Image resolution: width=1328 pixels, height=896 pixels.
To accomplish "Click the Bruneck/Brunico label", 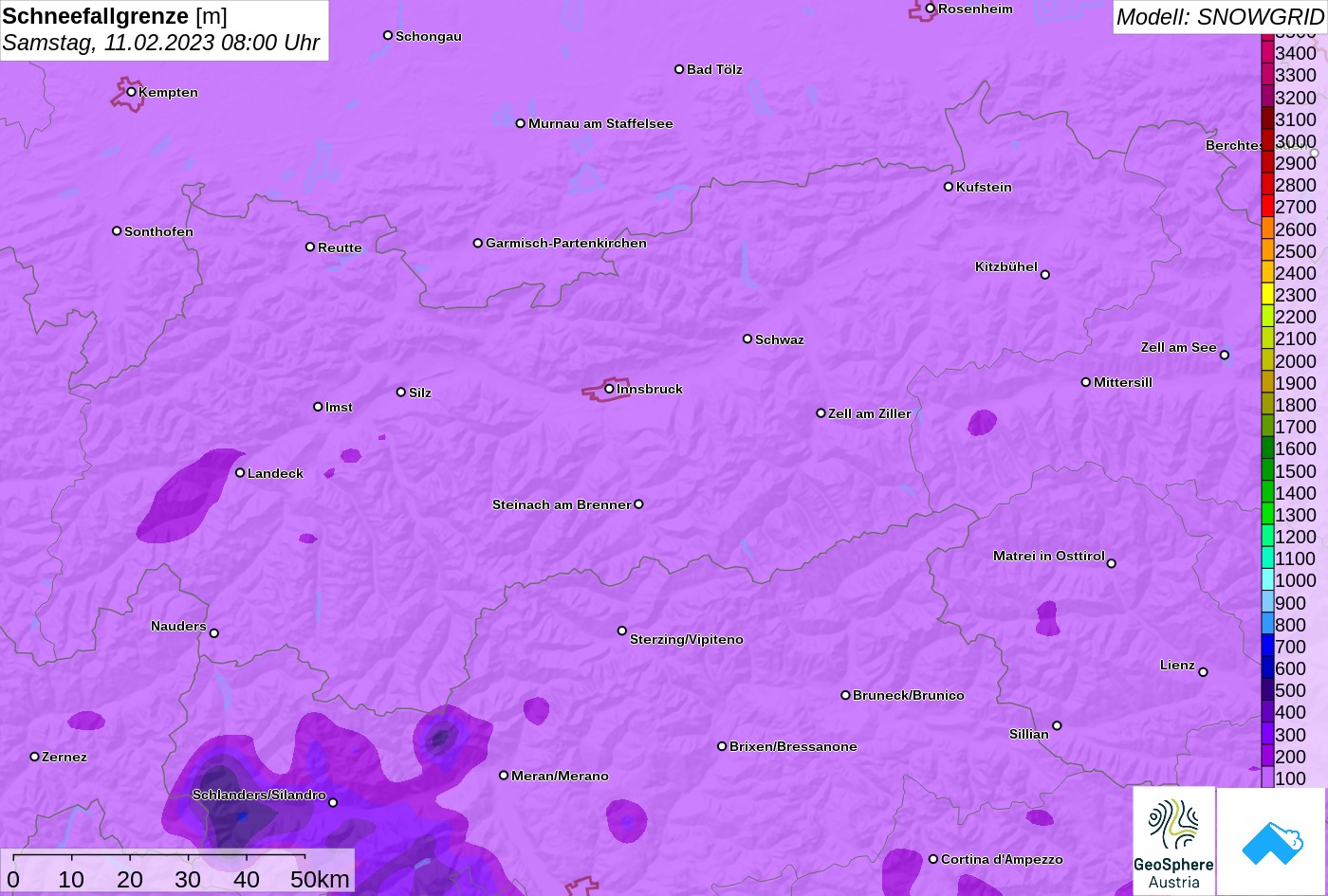I will click(909, 695).
